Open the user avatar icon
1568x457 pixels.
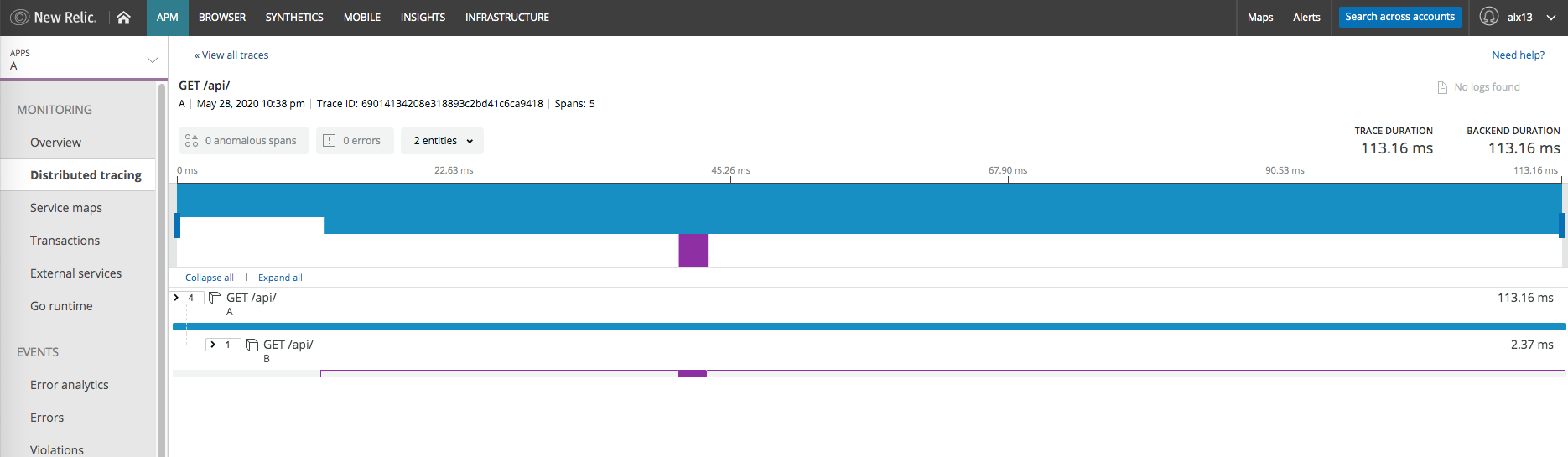[x=1489, y=17]
